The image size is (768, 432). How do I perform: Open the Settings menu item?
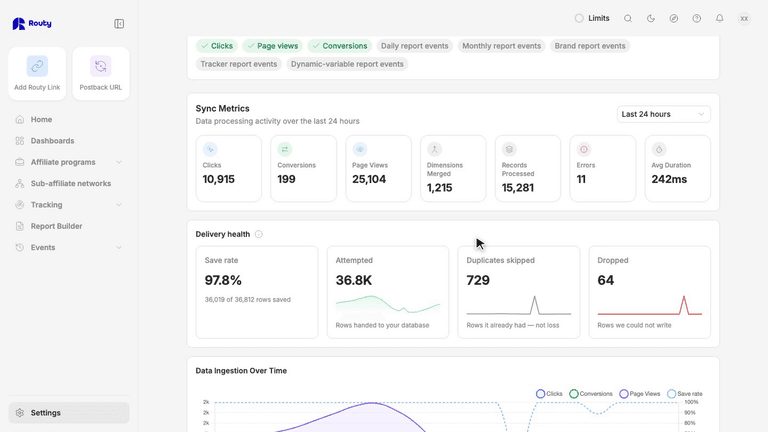coord(69,413)
